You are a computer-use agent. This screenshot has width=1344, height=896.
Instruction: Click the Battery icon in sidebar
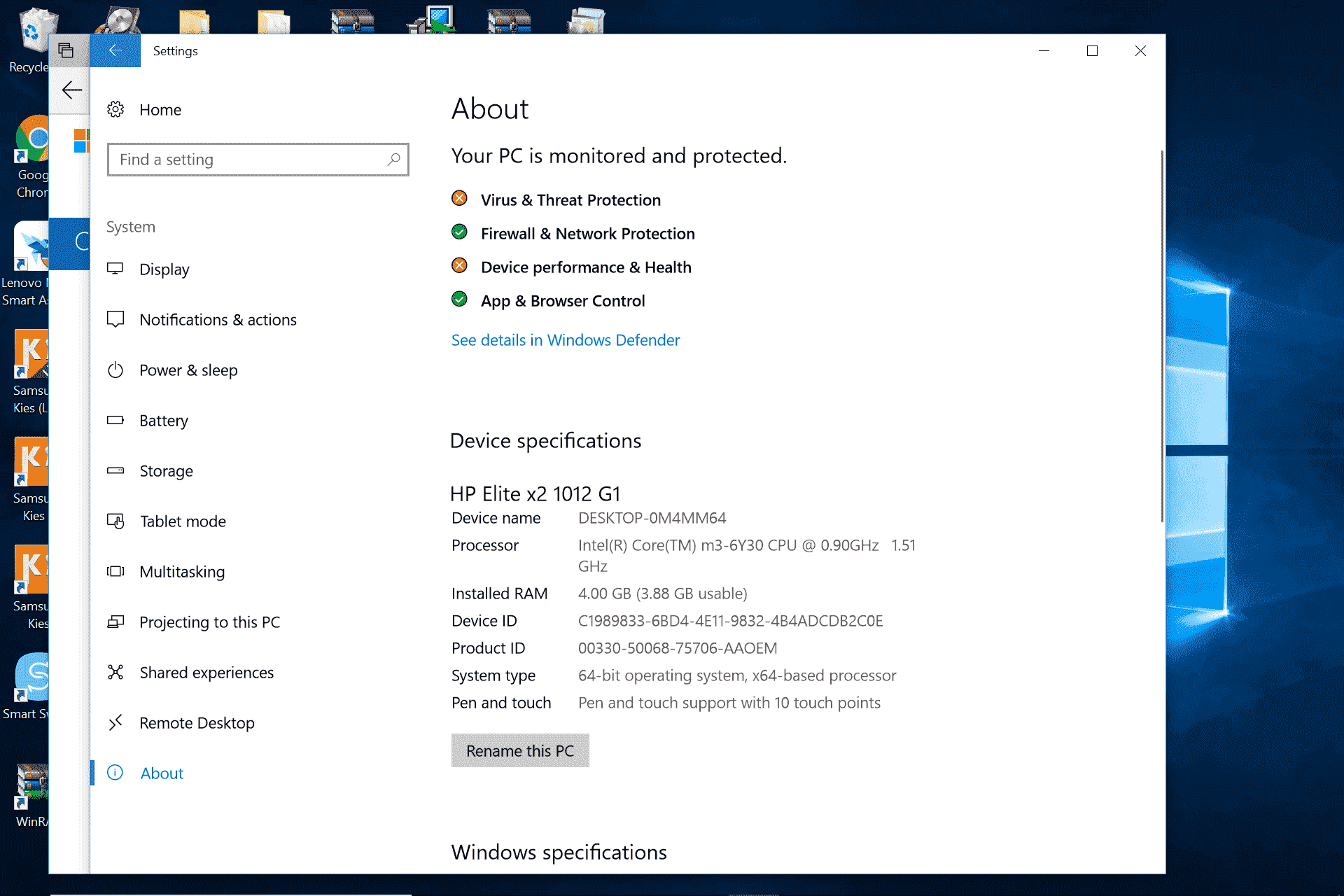click(115, 420)
